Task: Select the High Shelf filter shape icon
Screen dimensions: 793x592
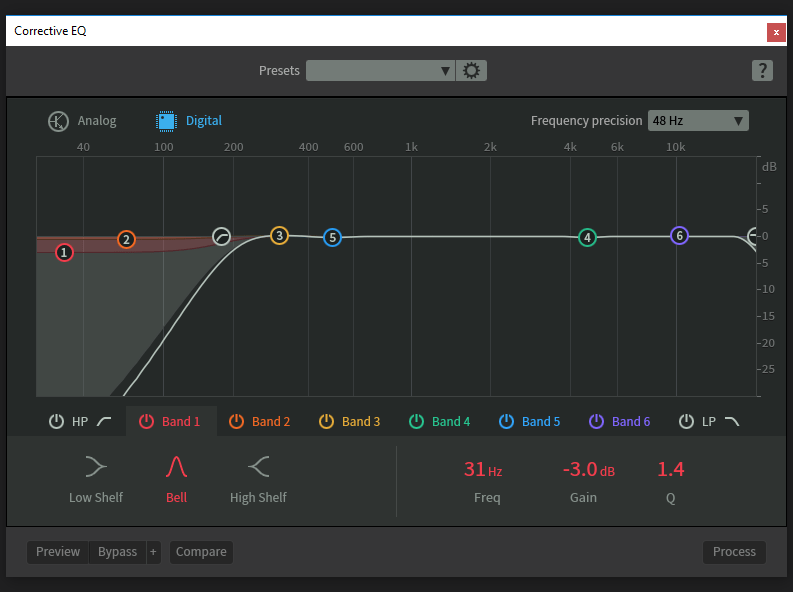Action: point(258,466)
